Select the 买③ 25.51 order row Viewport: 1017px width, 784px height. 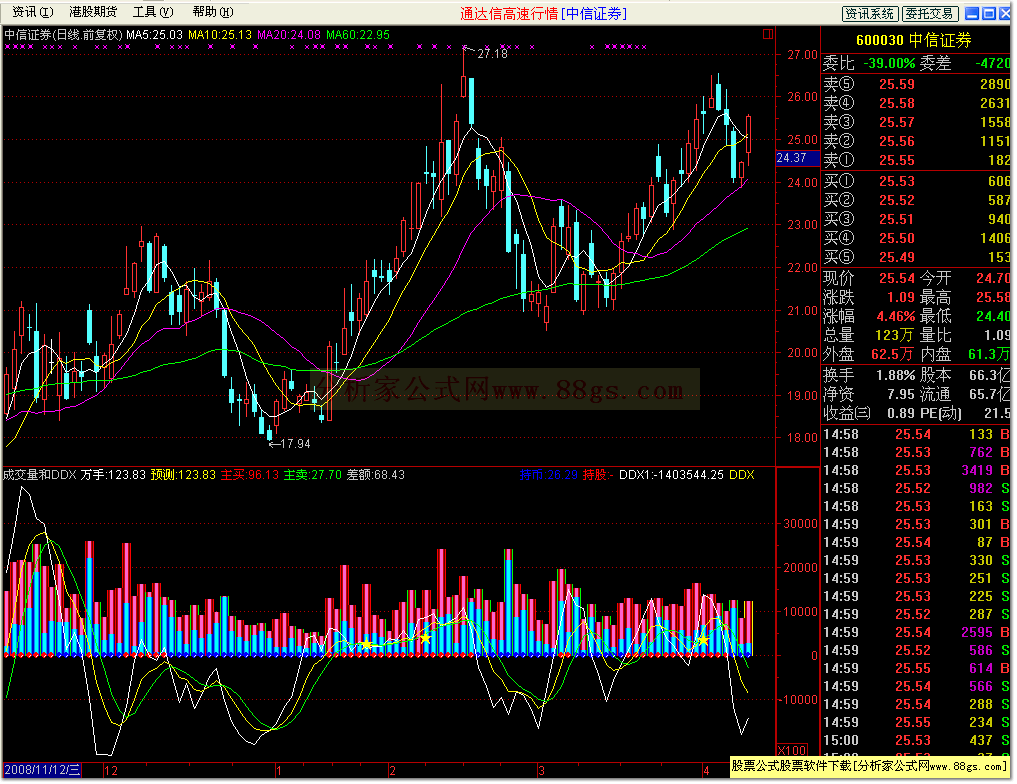(x=916, y=220)
